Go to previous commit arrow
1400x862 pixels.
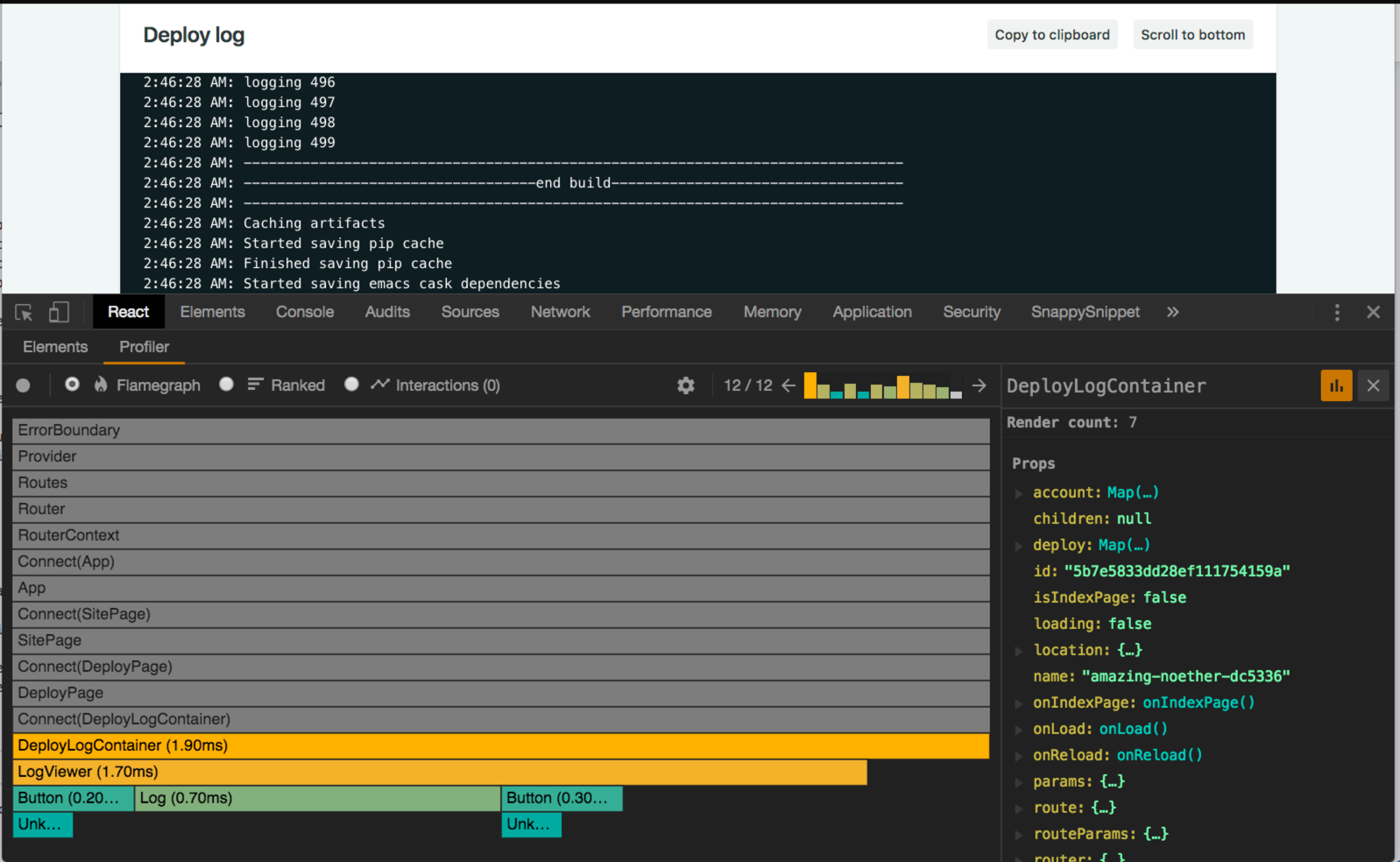click(788, 385)
